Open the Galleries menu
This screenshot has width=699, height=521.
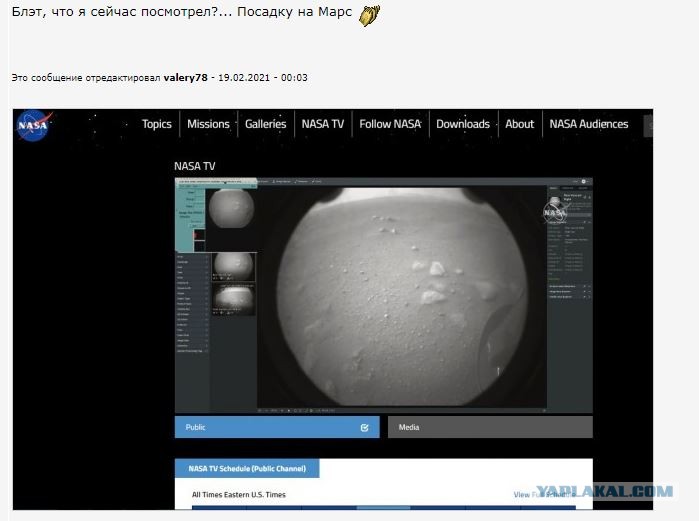coord(266,124)
